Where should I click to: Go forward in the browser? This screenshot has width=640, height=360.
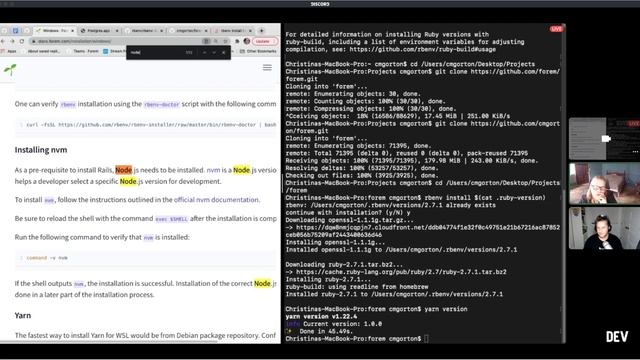pos(12,41)
